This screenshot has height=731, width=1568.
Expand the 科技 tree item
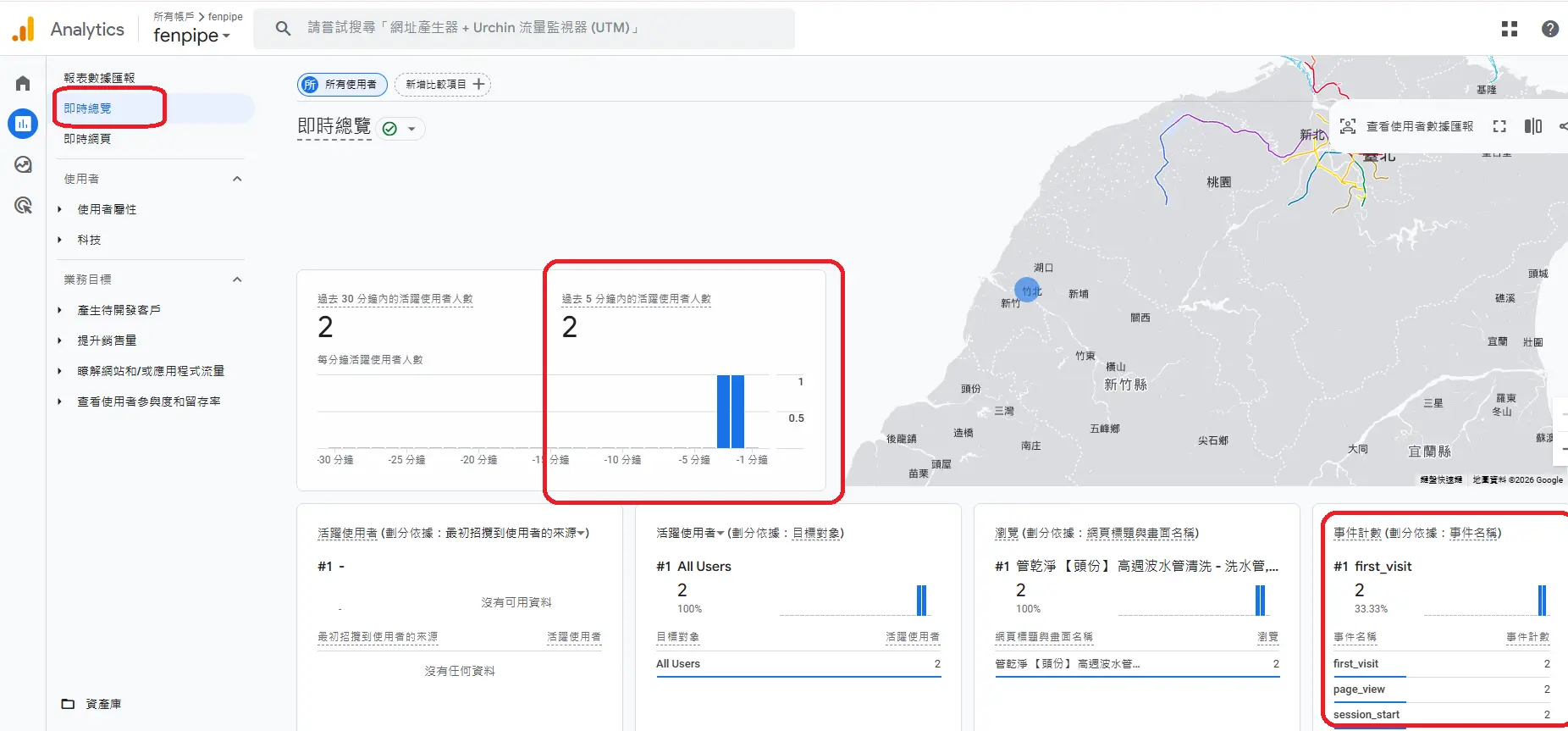click(x=59, y=240)
